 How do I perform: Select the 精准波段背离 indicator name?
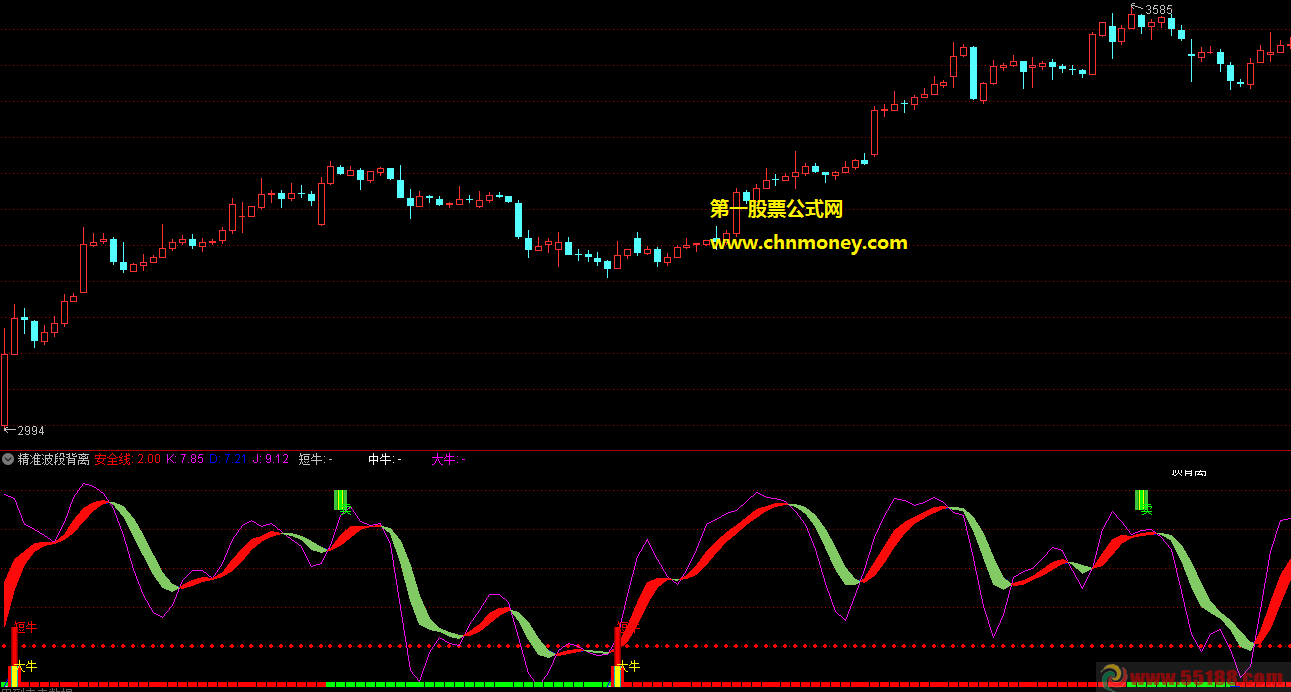54,459
